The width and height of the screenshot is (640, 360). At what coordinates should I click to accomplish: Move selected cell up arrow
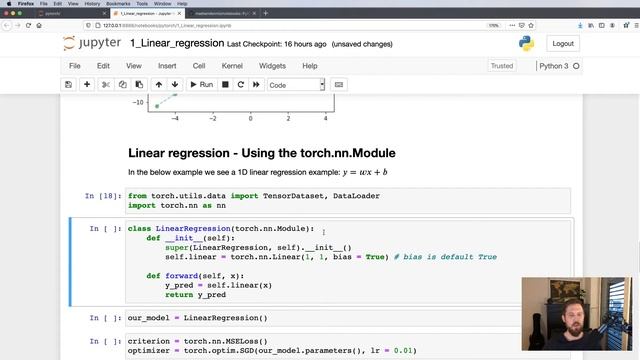coord(159,84)
